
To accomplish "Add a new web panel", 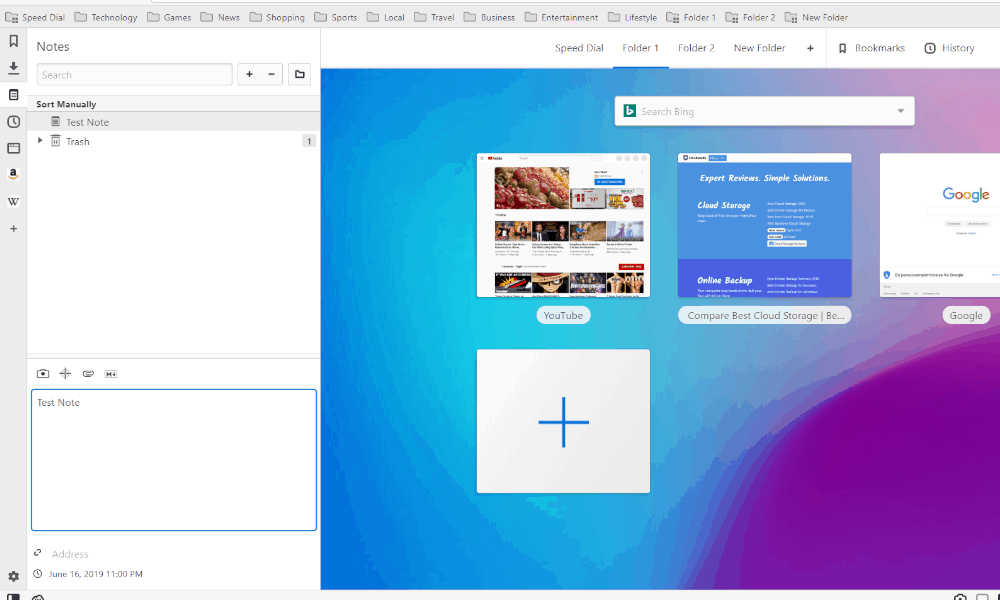I will tap(13, 228).
